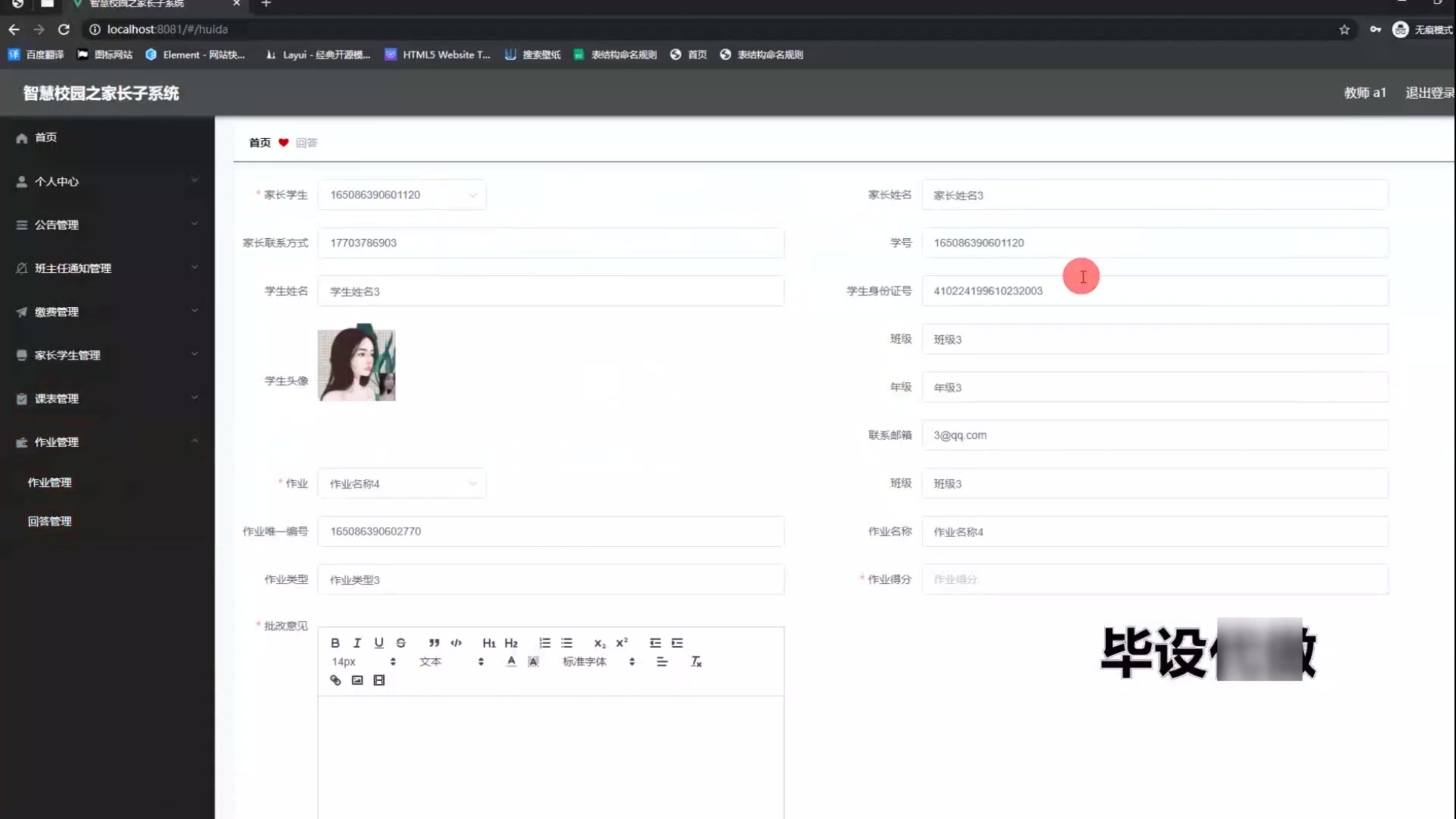
Task: Open the HTML5 Website bookmark
Action: [438, 55]
